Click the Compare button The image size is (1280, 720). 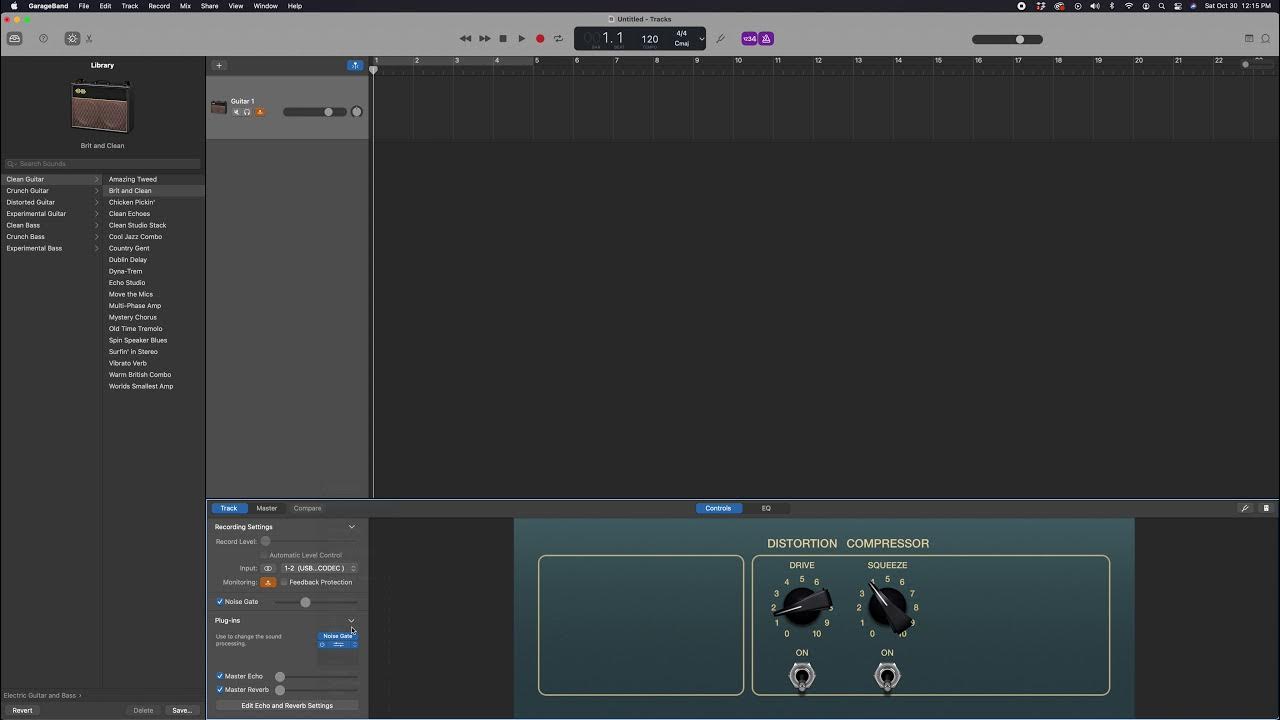click(308, 508)
